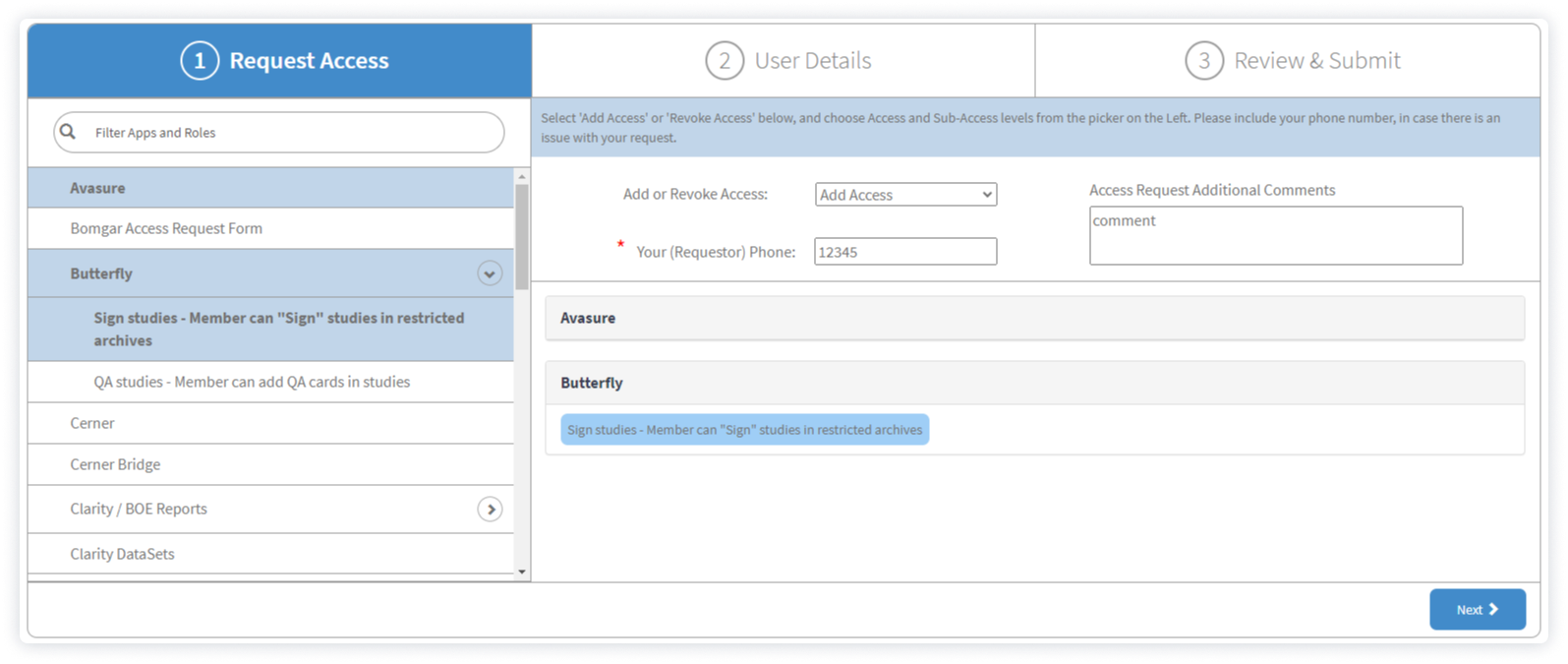The image size is (1568, 664).
Task: Click the list scrollbar down arrow
Action: point(522,572)
